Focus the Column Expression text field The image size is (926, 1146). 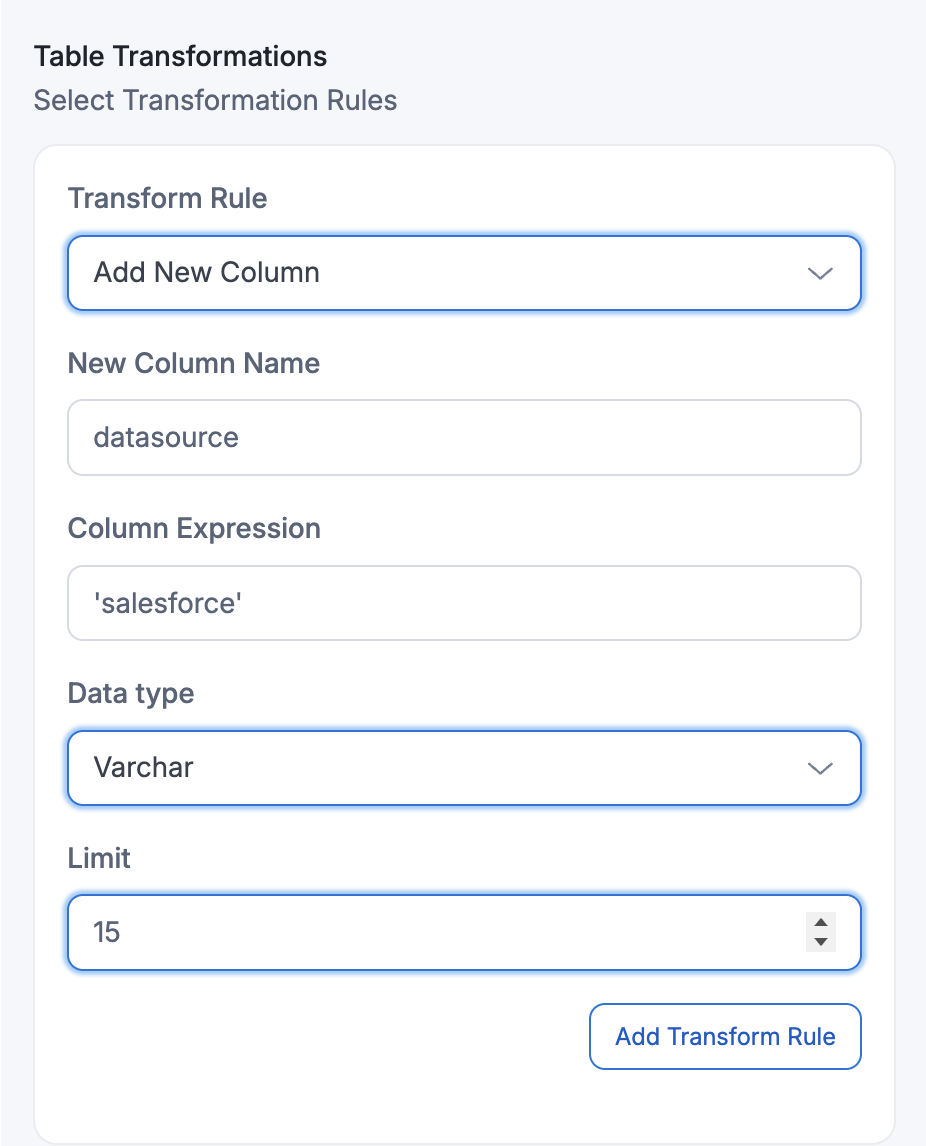click(x=464, y=603)
